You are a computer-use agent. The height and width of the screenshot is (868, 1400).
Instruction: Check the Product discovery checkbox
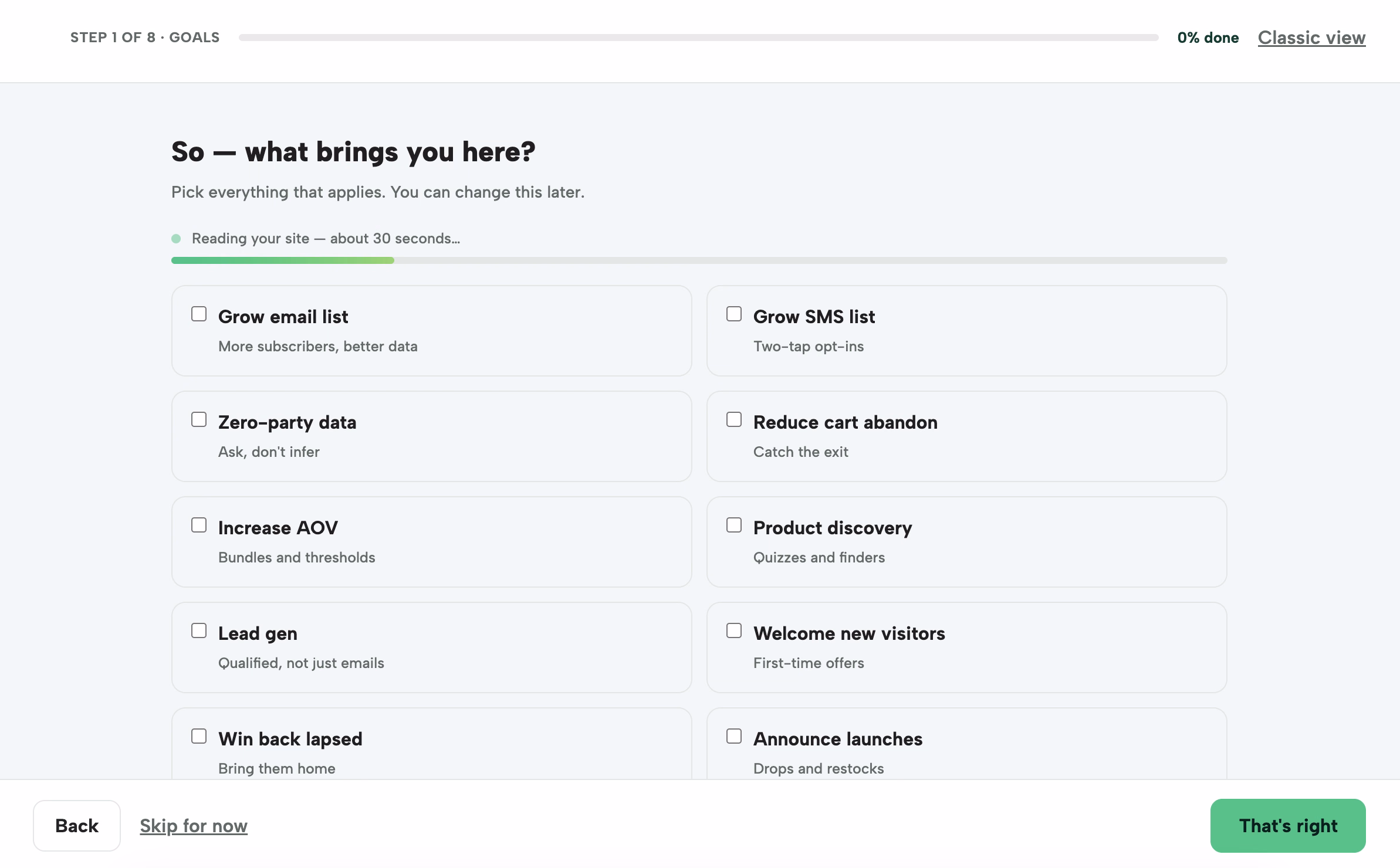pos(734,525)
